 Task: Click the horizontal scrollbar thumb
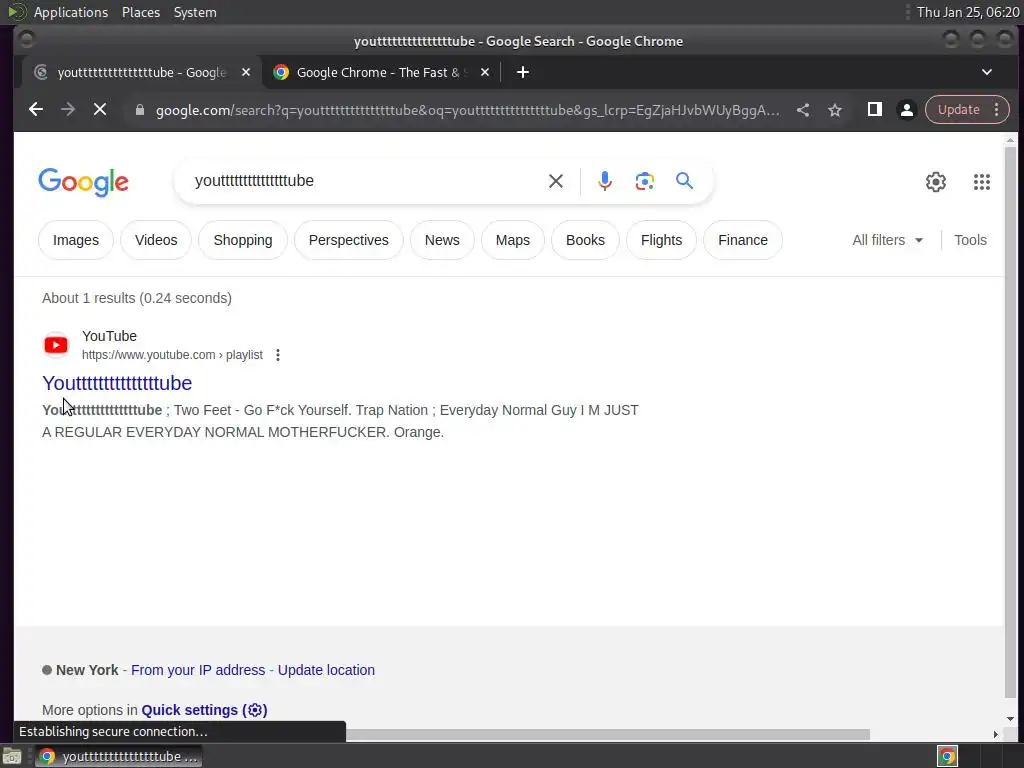607,735
